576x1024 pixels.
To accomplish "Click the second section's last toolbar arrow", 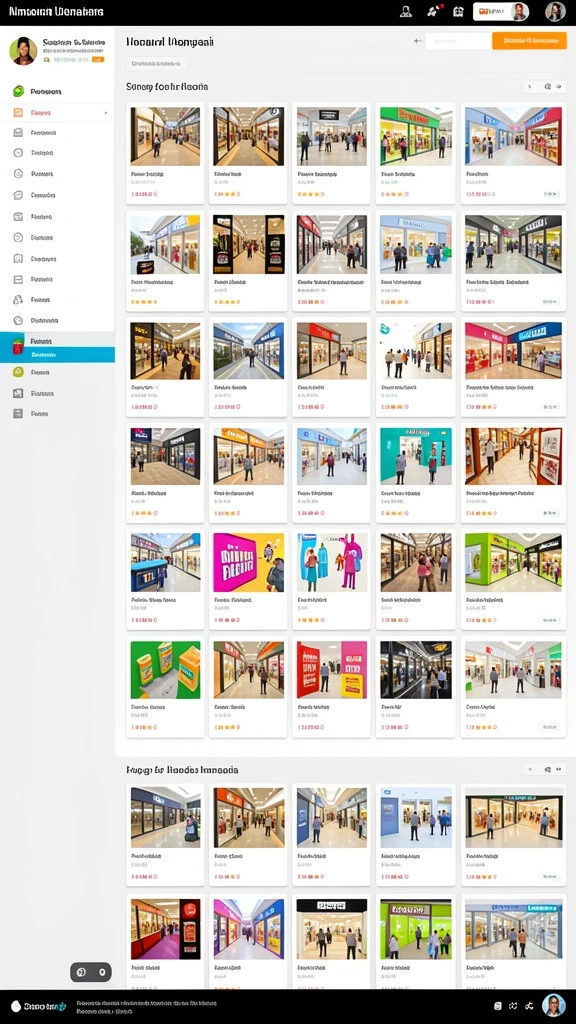I will coord(559,769).
